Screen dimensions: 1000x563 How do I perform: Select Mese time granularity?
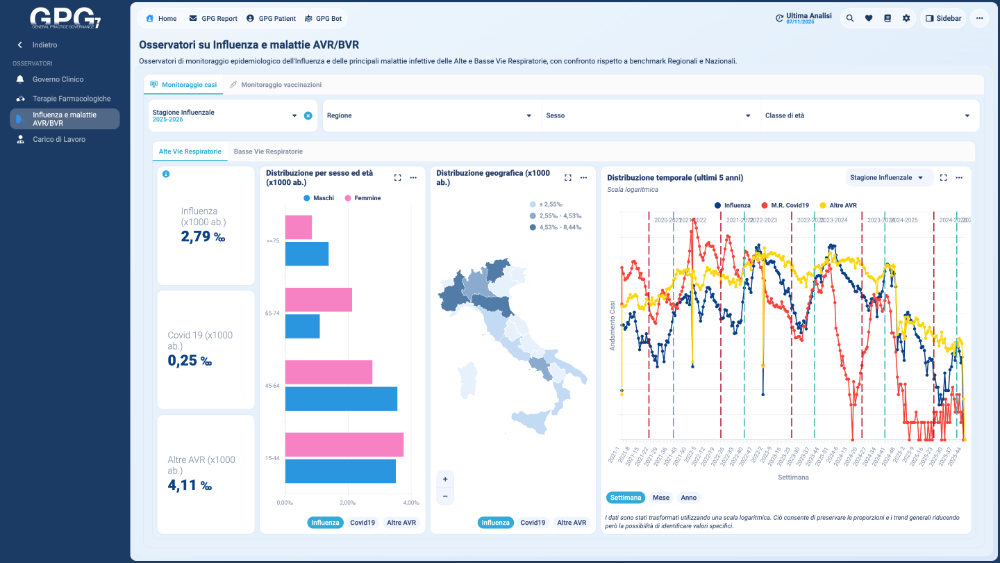[x=661, y=497]
